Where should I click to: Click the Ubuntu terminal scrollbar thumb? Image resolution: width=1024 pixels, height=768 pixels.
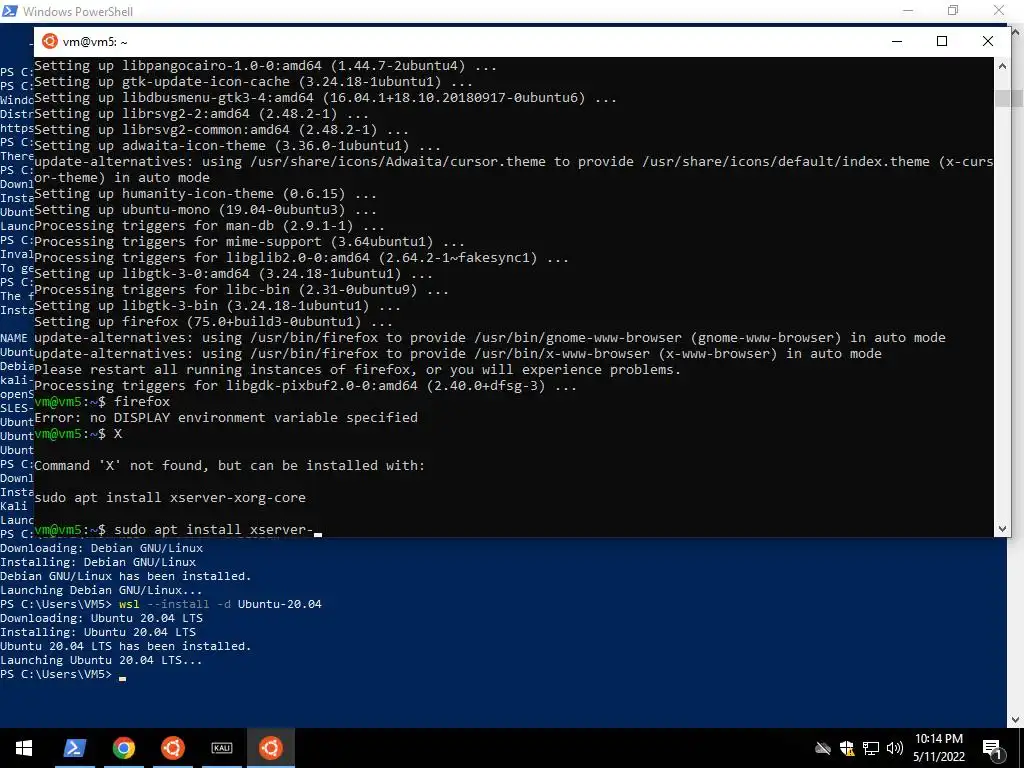tap(1002, 99)
